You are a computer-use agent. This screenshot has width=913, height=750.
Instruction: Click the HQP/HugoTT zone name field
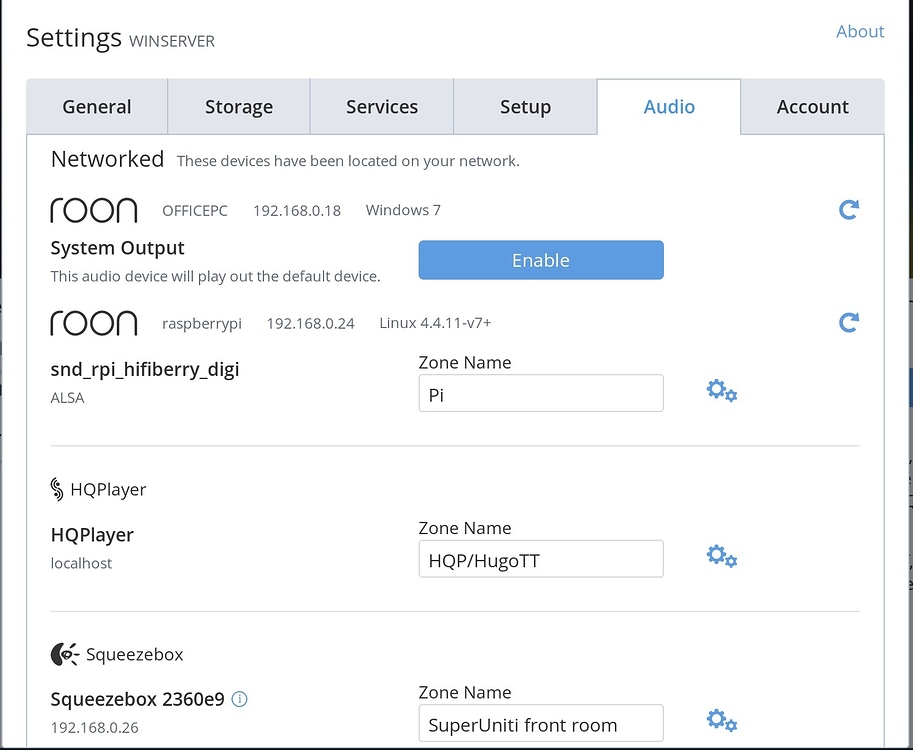(540, 560)
